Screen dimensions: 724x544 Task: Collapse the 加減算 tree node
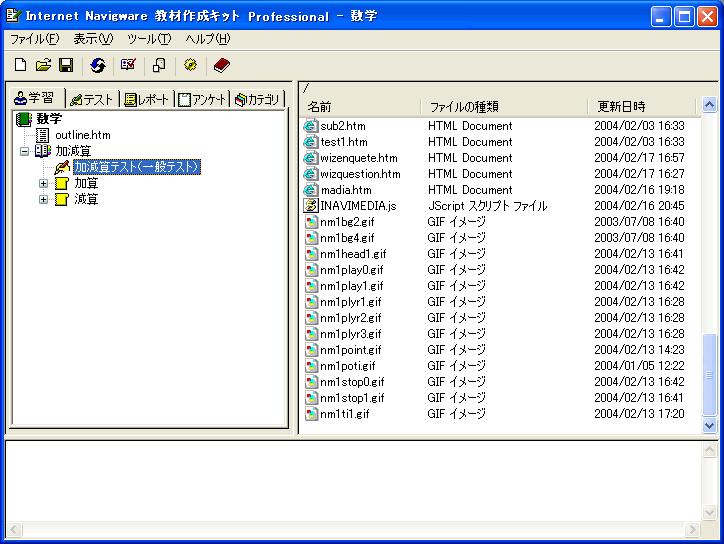point(24,151)
